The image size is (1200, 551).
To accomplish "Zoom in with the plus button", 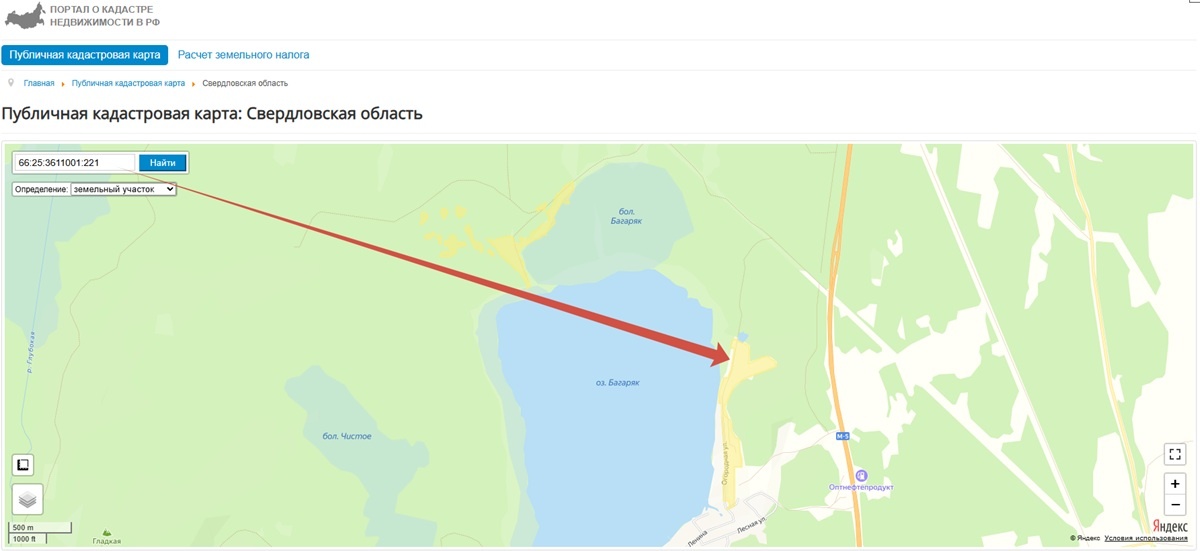I will [1176, 484].
